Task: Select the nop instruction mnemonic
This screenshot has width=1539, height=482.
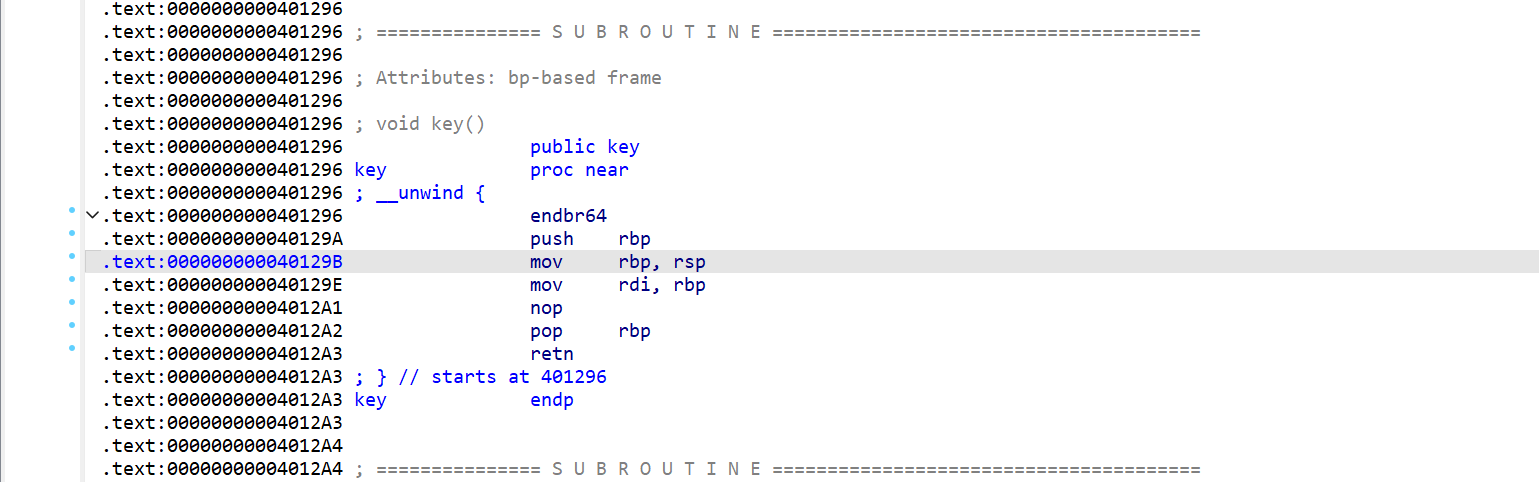Action: [x=546, y=308]
